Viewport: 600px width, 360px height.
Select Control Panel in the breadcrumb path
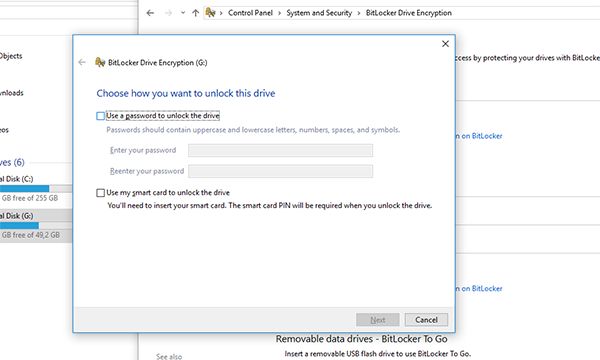coord(250,13)
